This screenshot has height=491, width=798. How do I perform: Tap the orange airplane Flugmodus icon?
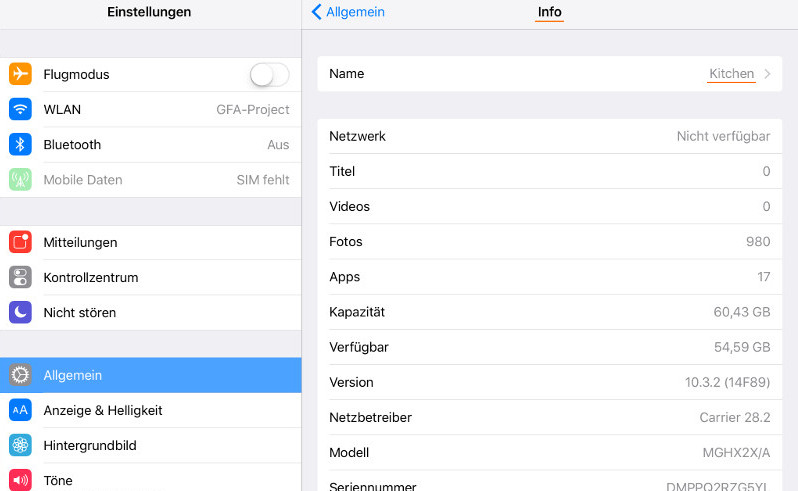[x=20, y=74]
